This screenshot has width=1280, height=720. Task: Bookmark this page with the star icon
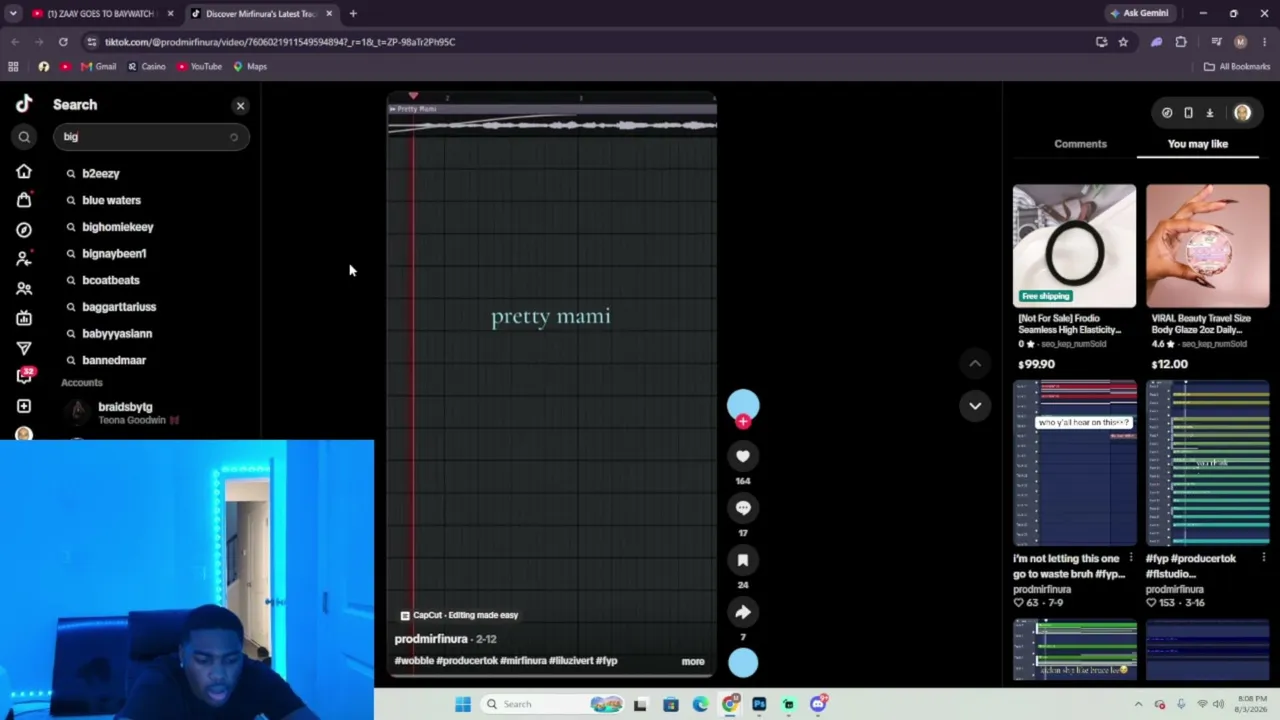coord(1123,42)
